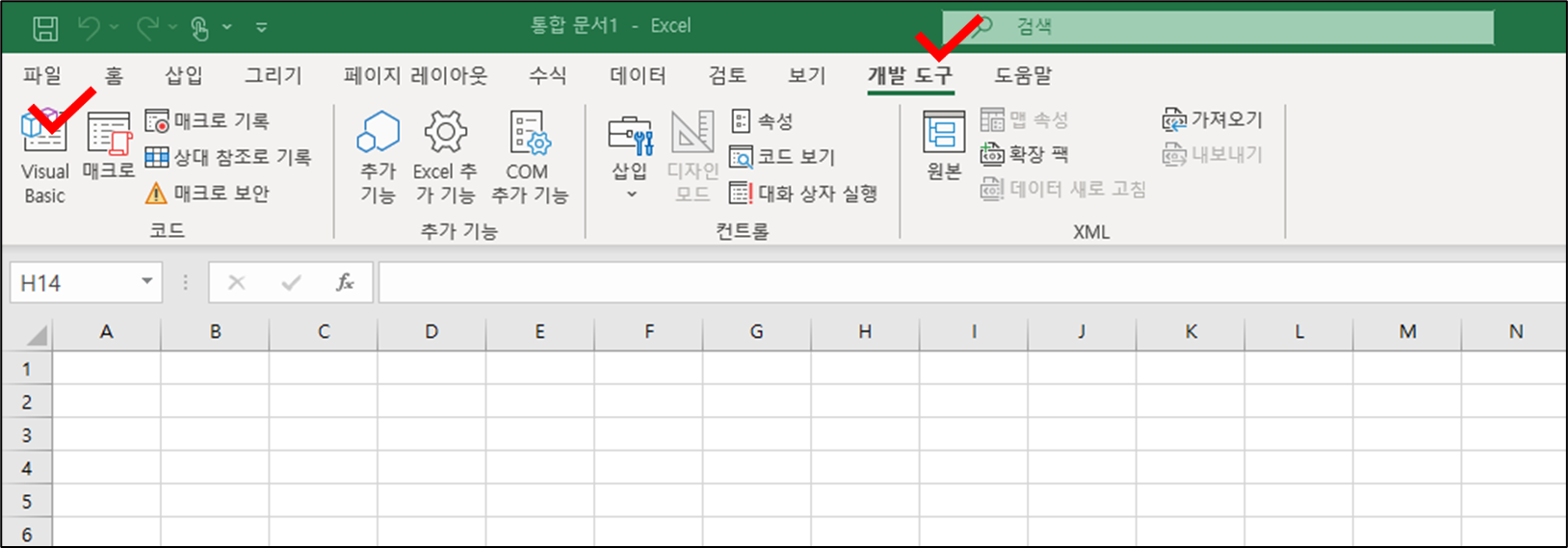Toggle touch/mouse mode icon
Image resolution: width=1568 pixels, height=548 pixels.
pos(200,28)
